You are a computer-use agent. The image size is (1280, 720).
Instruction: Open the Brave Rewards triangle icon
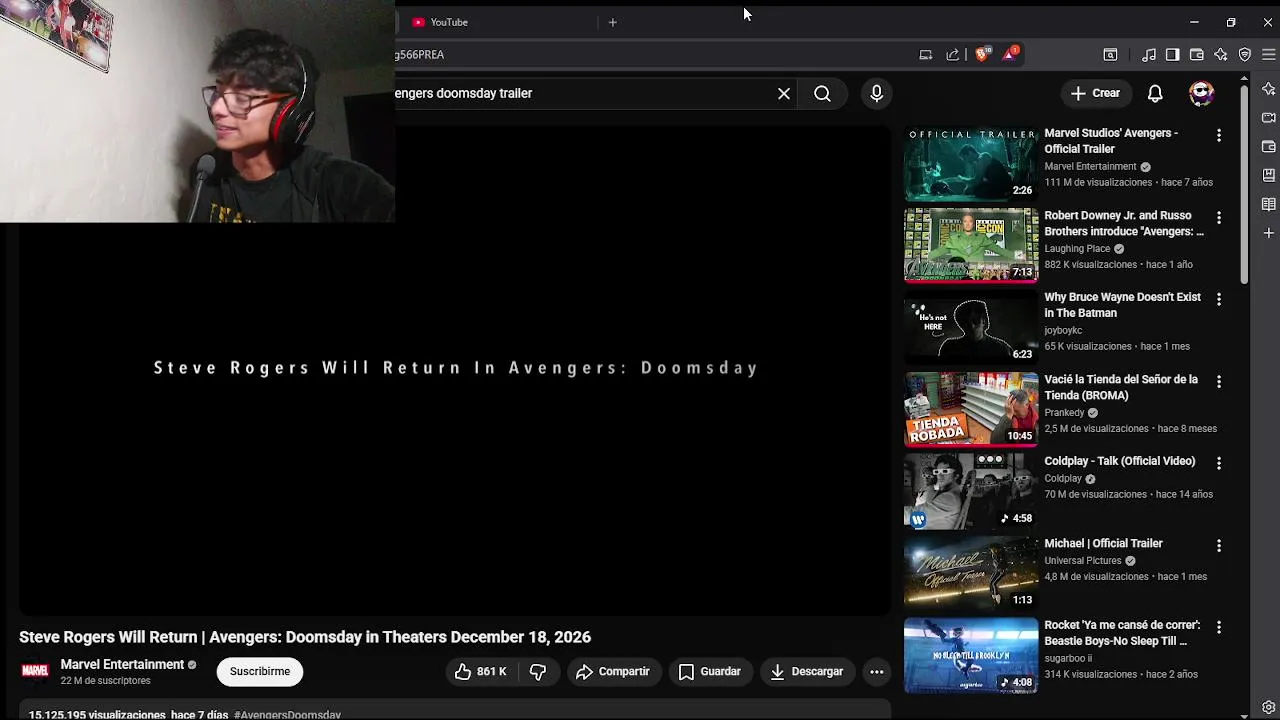pos(1010,54)
